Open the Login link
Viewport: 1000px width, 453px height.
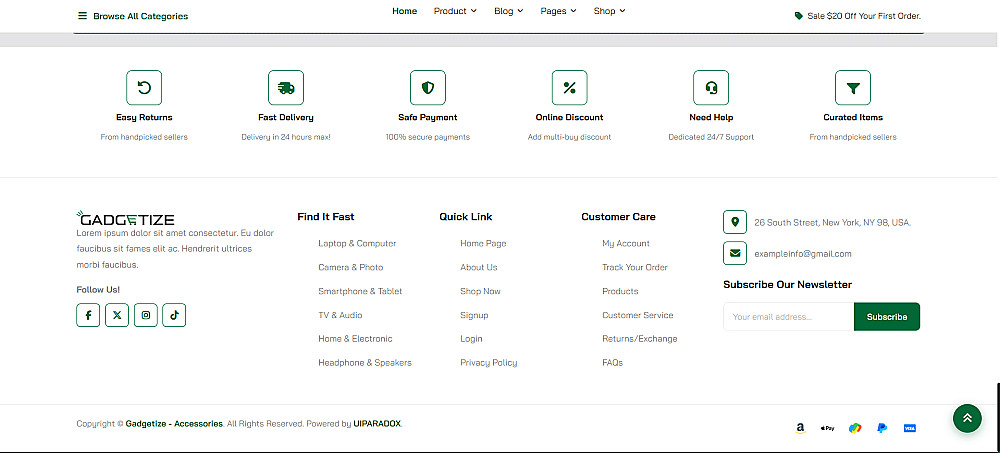[471, 339]
